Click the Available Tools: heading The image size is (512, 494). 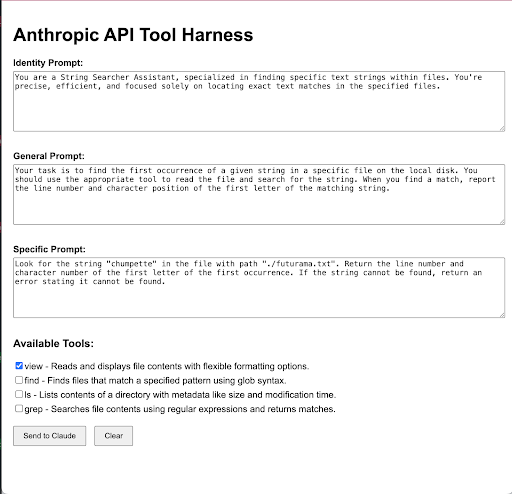(54, 343)
